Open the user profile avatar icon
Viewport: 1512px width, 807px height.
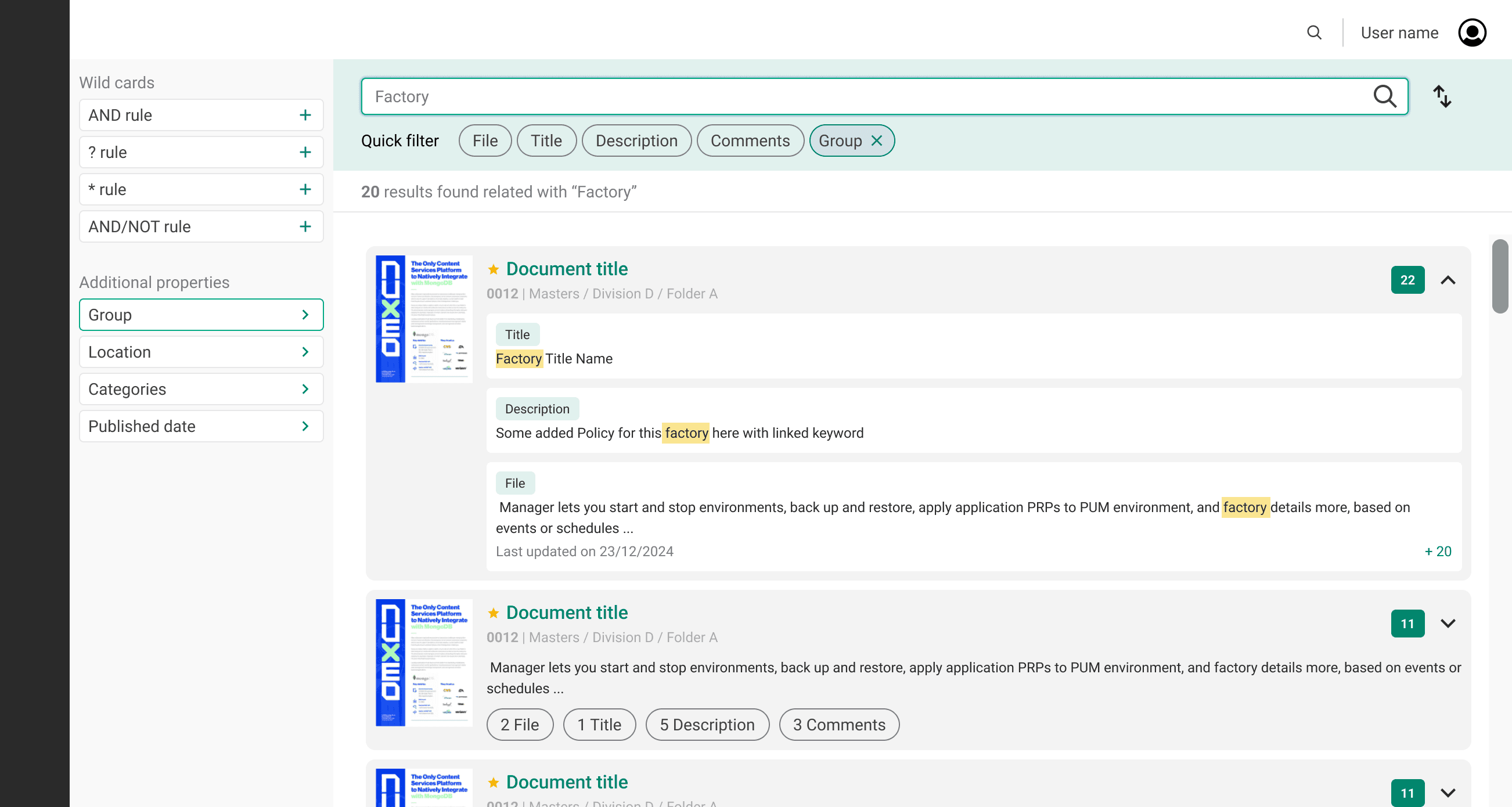1471,33
